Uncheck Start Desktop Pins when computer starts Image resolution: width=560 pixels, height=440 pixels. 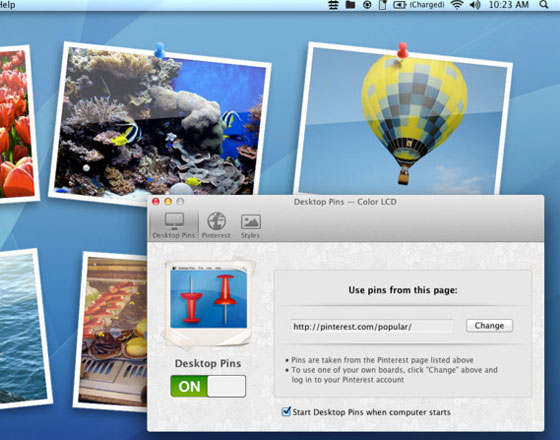pos(286,411)
